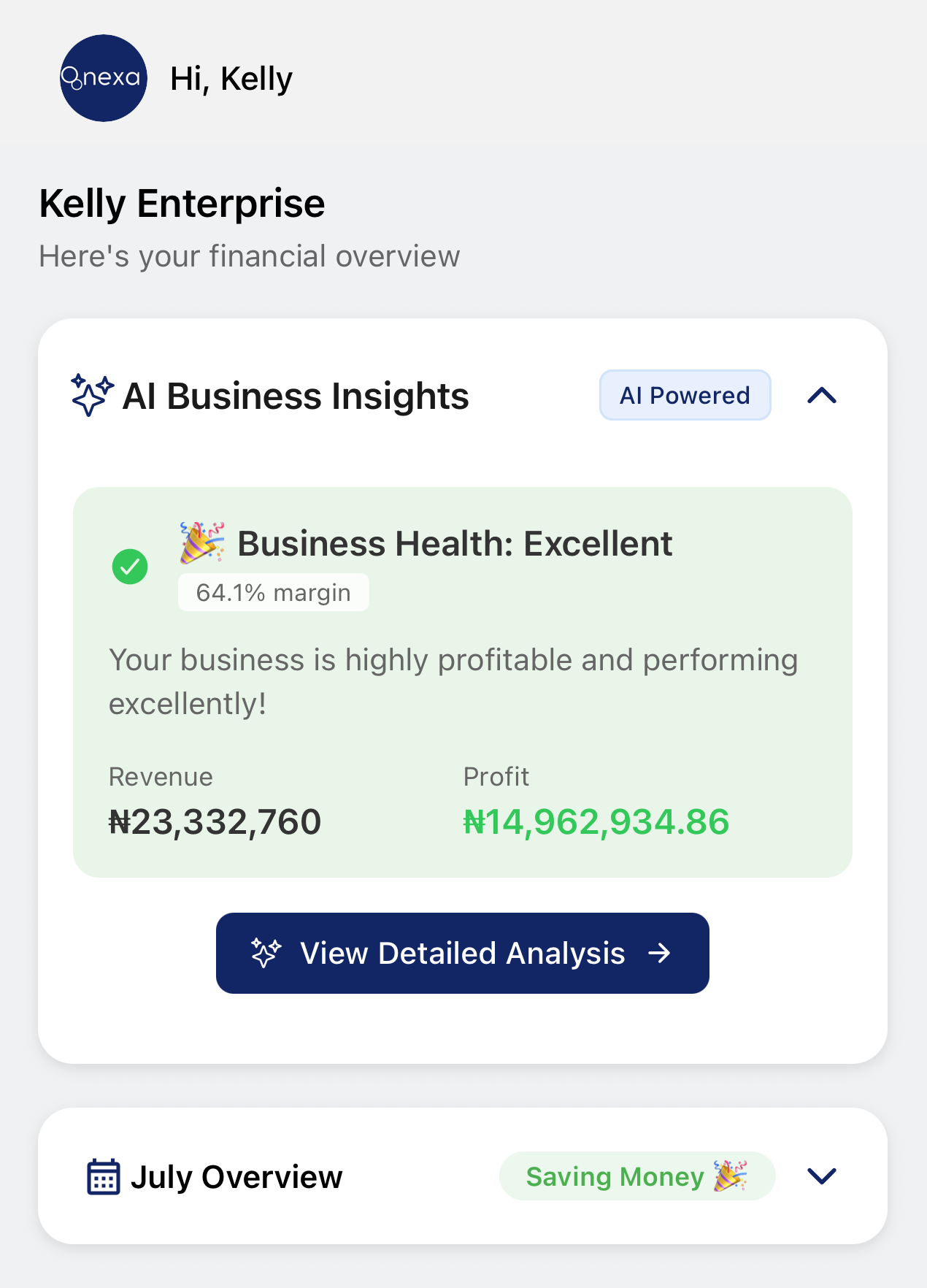Screen dimensions: 927x1288
Task: Click the Kelly Enterprise business name
Action: (182, 203)
